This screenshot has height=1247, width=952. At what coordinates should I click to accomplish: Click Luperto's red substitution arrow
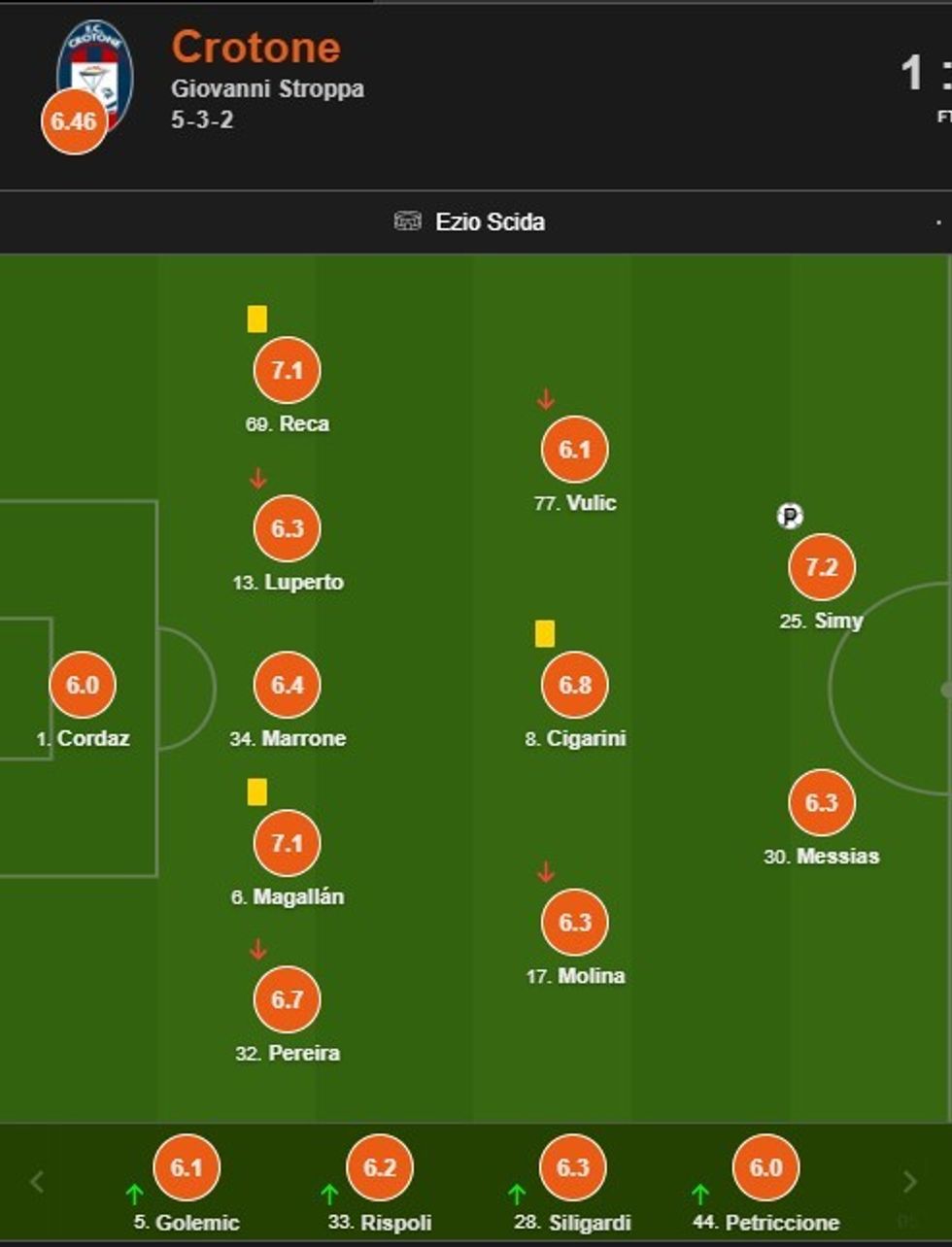[x=257, y=478]
